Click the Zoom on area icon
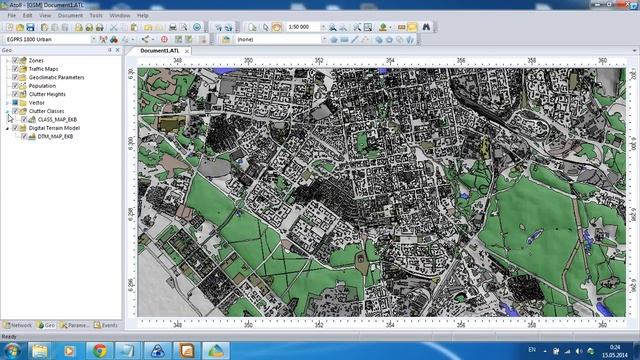640x360 pixels. pos(368,27)
